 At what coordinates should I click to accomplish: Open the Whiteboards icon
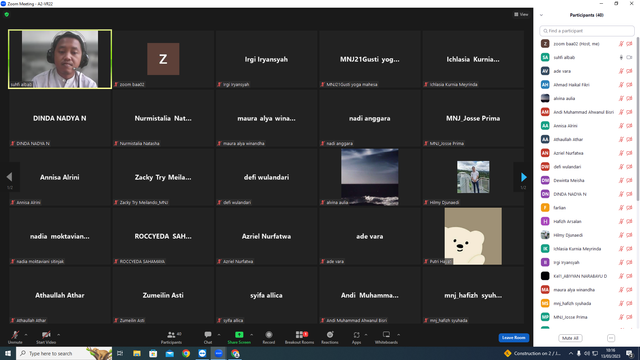386,335
